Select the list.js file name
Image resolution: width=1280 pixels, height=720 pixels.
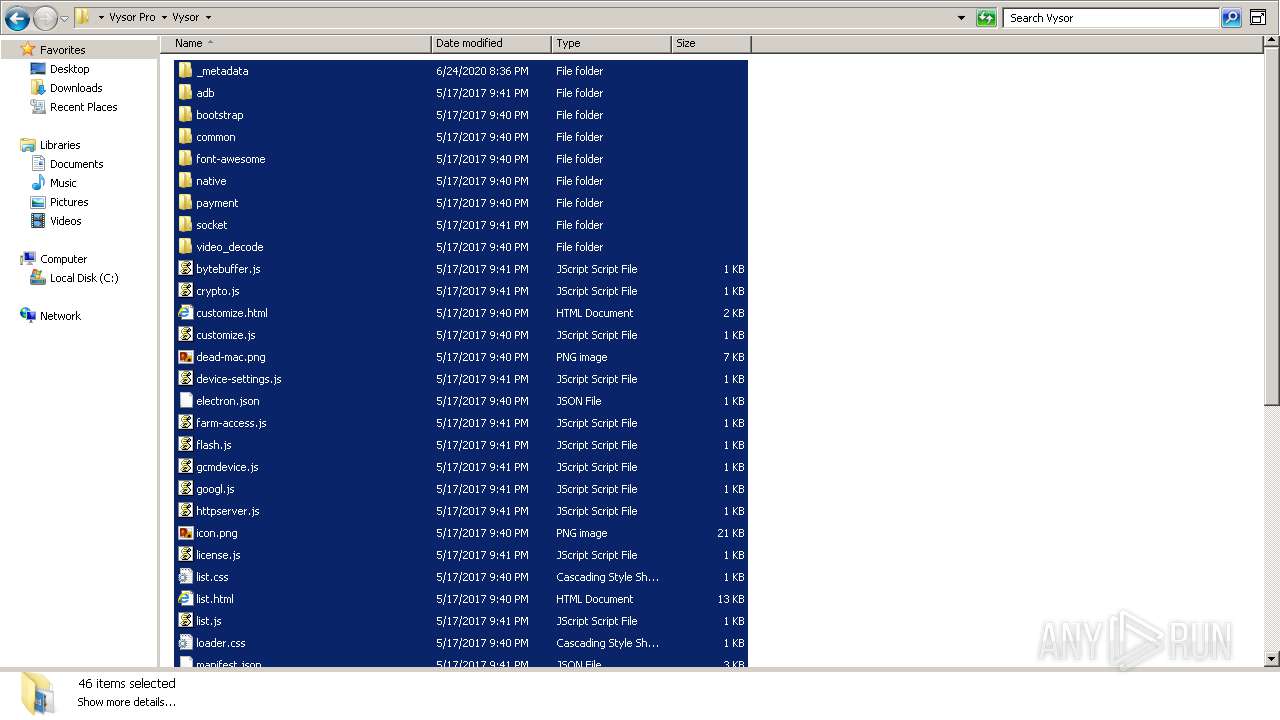(209, 621)
